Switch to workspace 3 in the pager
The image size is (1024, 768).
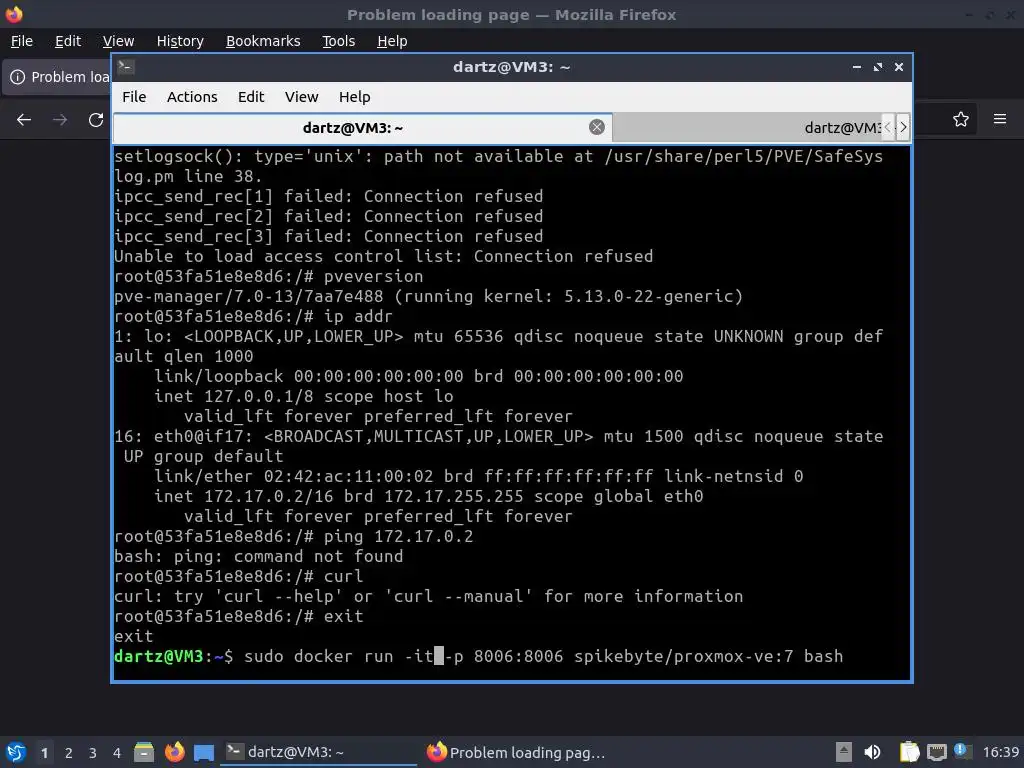tap(93, 753)
